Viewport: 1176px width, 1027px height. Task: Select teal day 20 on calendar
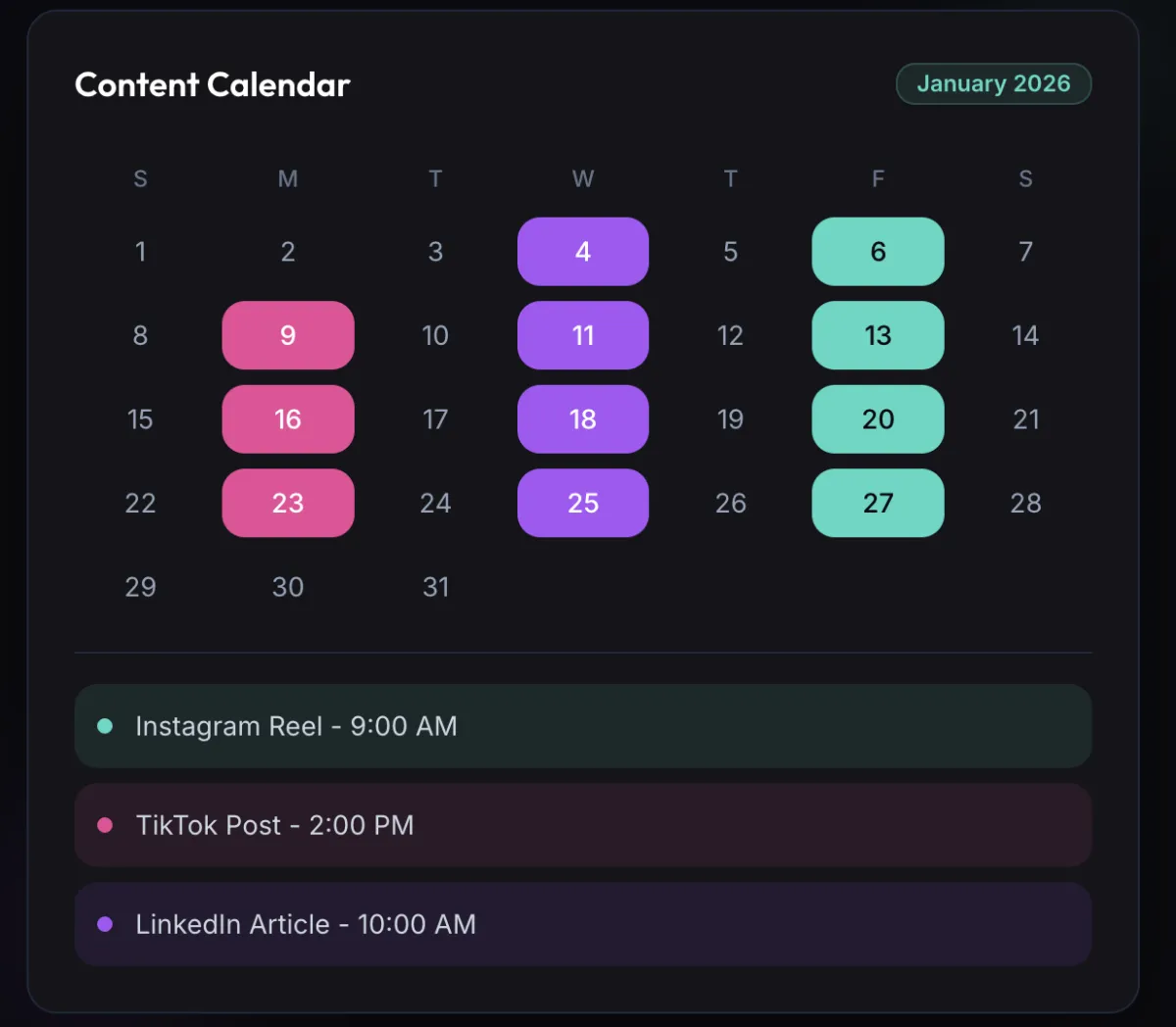878,419
